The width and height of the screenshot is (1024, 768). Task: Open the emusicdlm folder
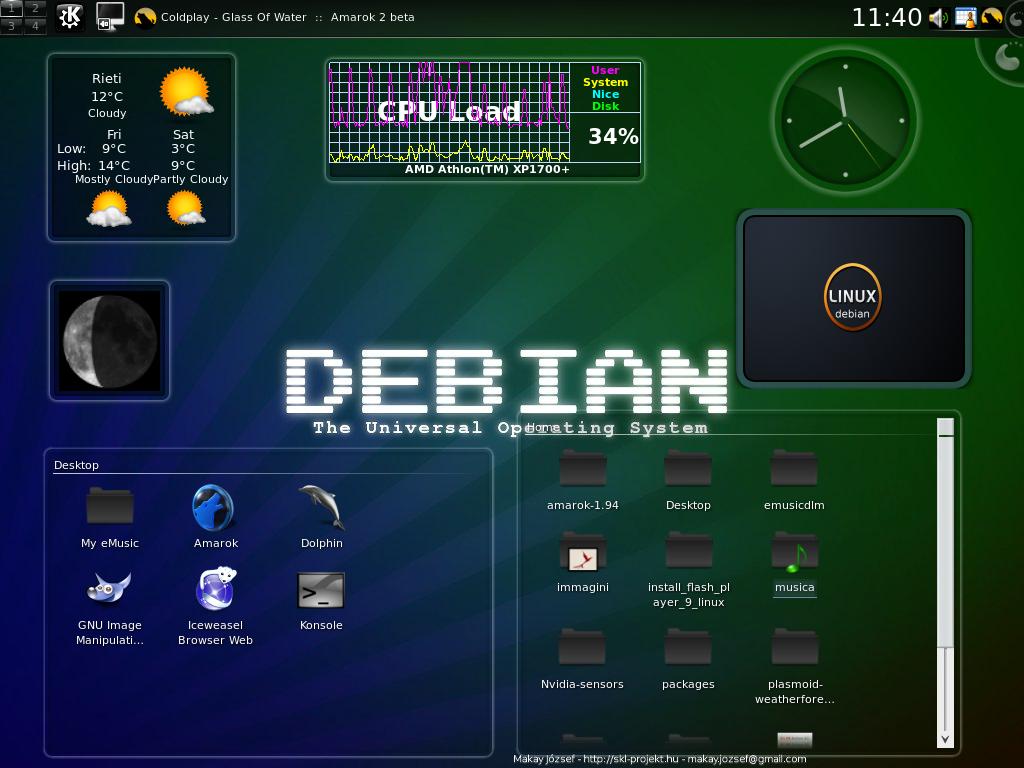794,480
